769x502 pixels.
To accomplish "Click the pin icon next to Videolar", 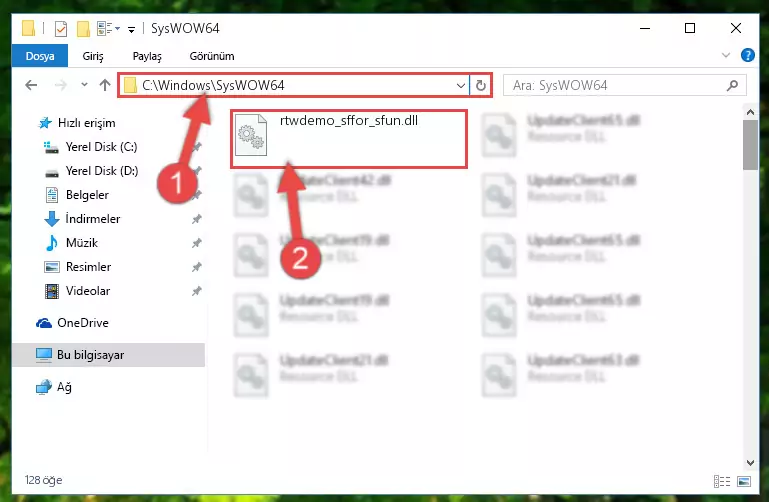I will (197, 291).
